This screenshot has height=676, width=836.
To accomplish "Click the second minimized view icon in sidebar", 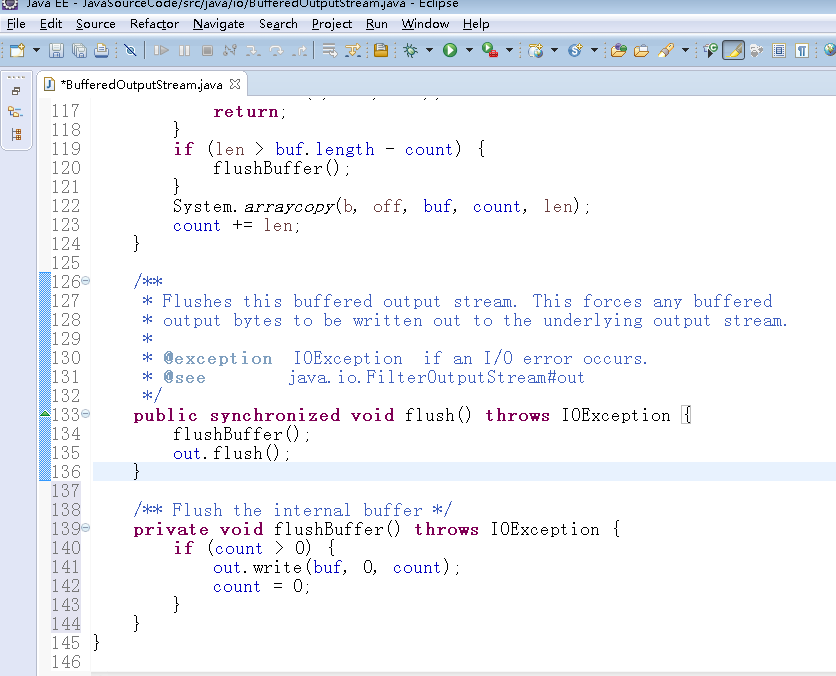I will pyautogui.click(x=16, y=112).
